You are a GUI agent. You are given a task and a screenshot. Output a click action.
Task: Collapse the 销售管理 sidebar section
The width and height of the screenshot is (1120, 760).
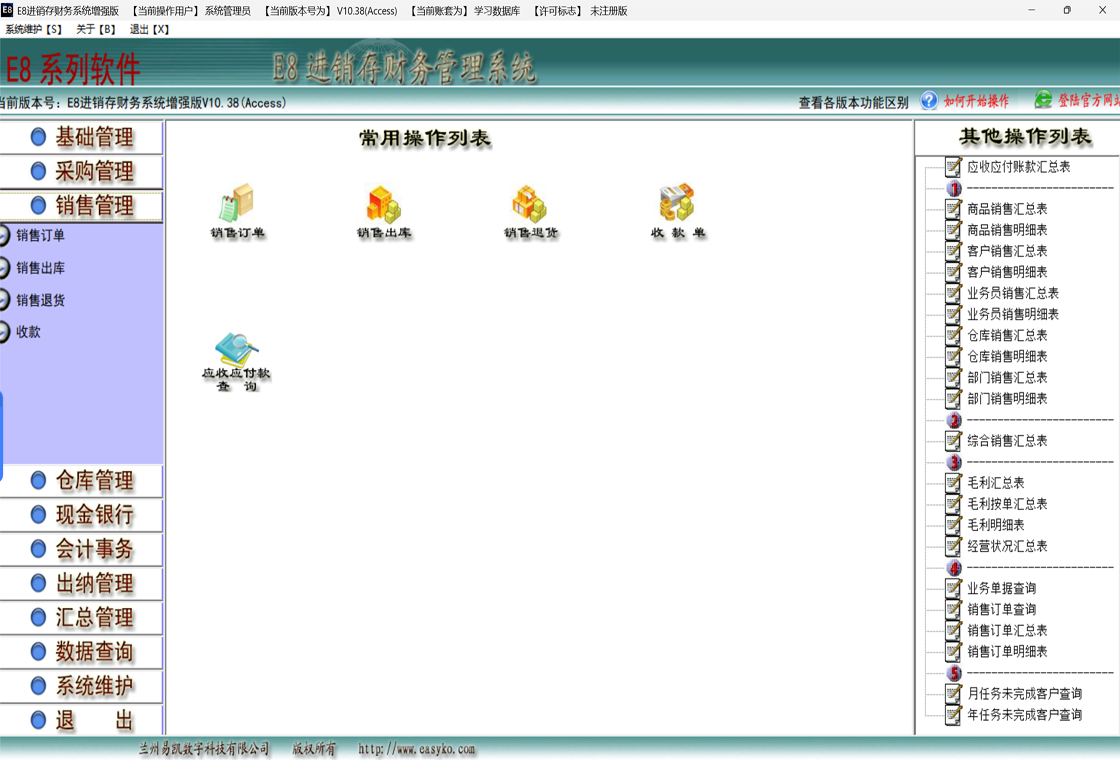click(82, 206)
